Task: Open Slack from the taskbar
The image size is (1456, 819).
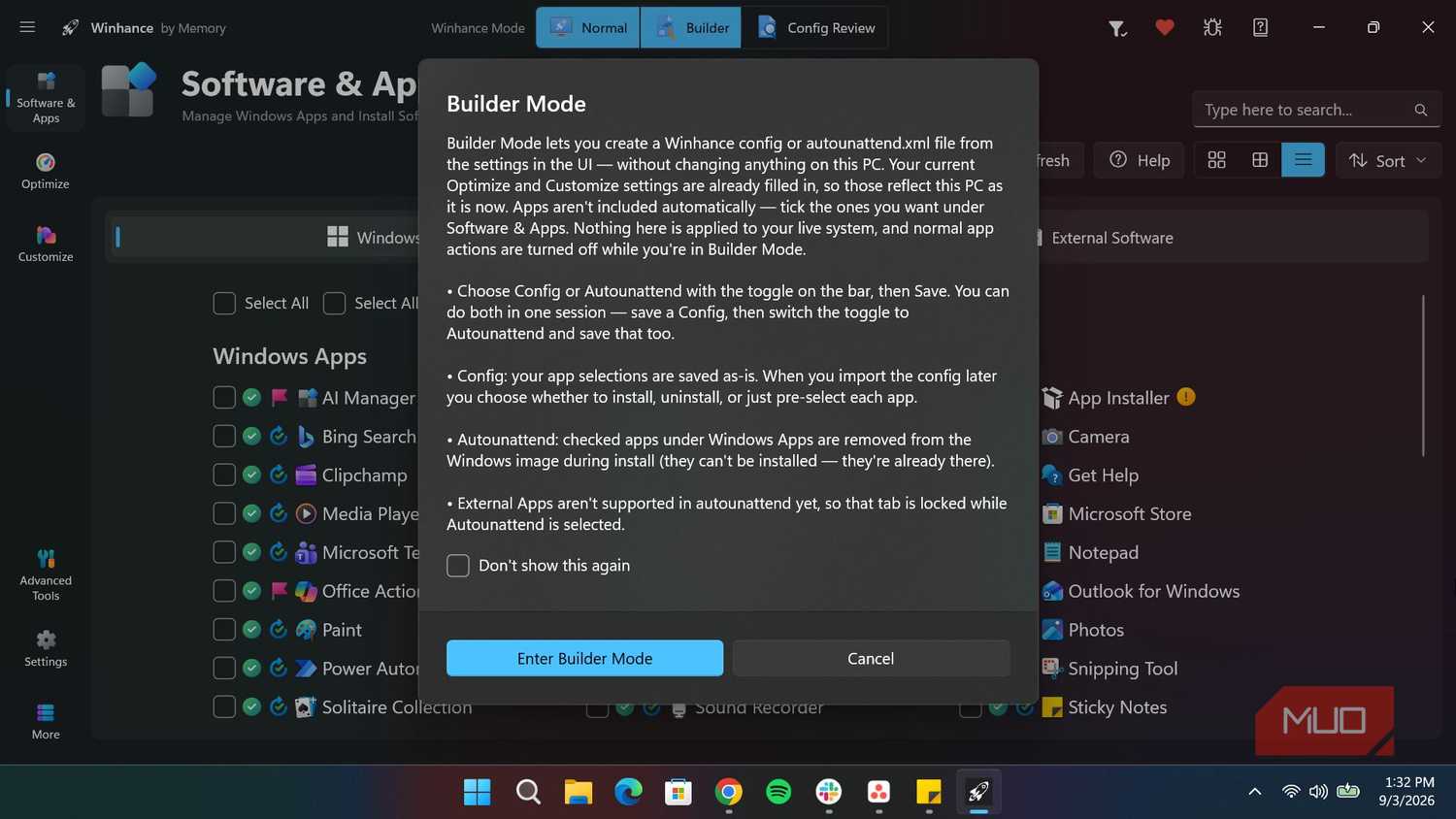Action: click(x=829, y=793)
